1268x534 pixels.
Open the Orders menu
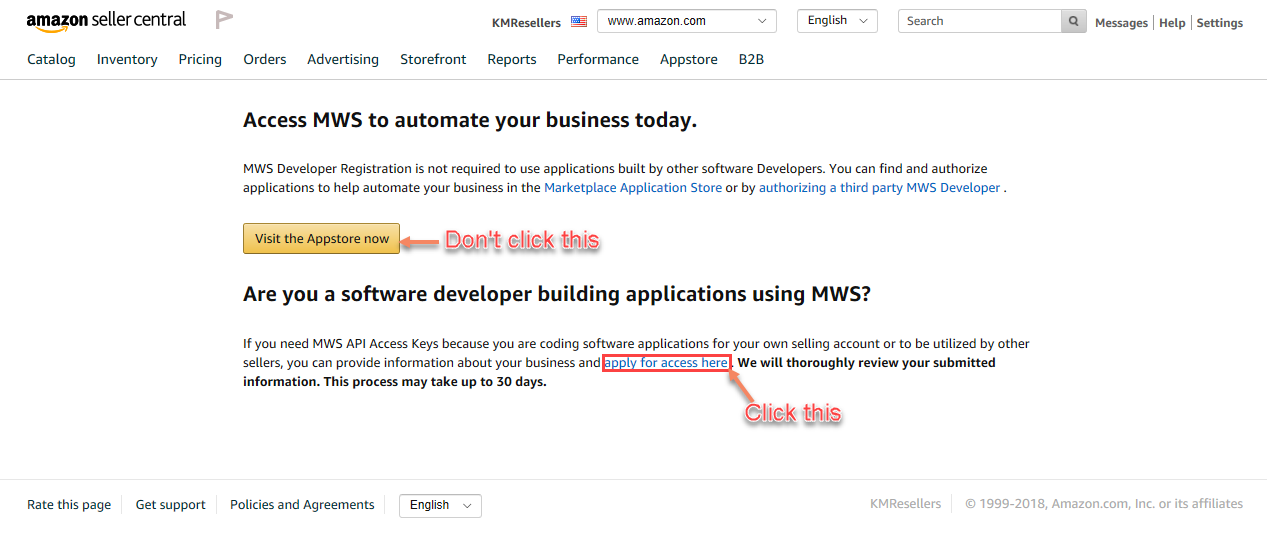pyautogui.click(x=265, y=59)
